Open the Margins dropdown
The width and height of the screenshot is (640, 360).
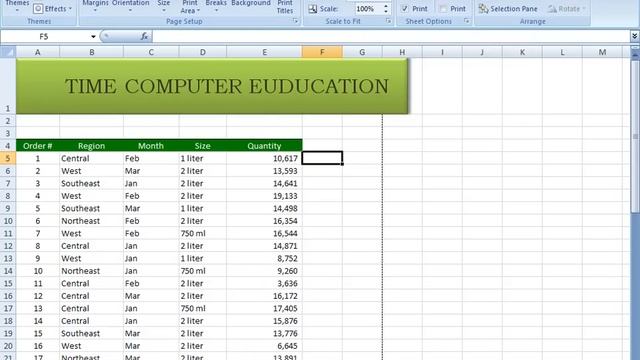(95, 6)
